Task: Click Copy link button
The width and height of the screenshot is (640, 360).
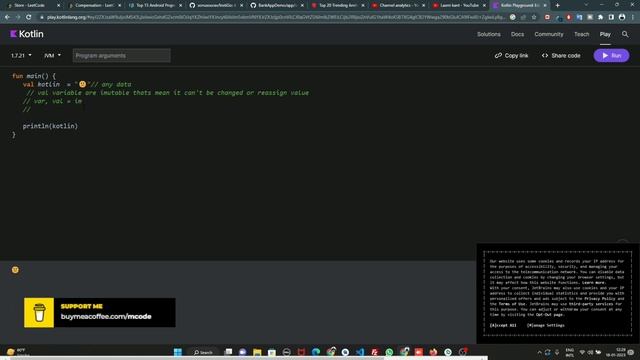Action: (511, 56)
